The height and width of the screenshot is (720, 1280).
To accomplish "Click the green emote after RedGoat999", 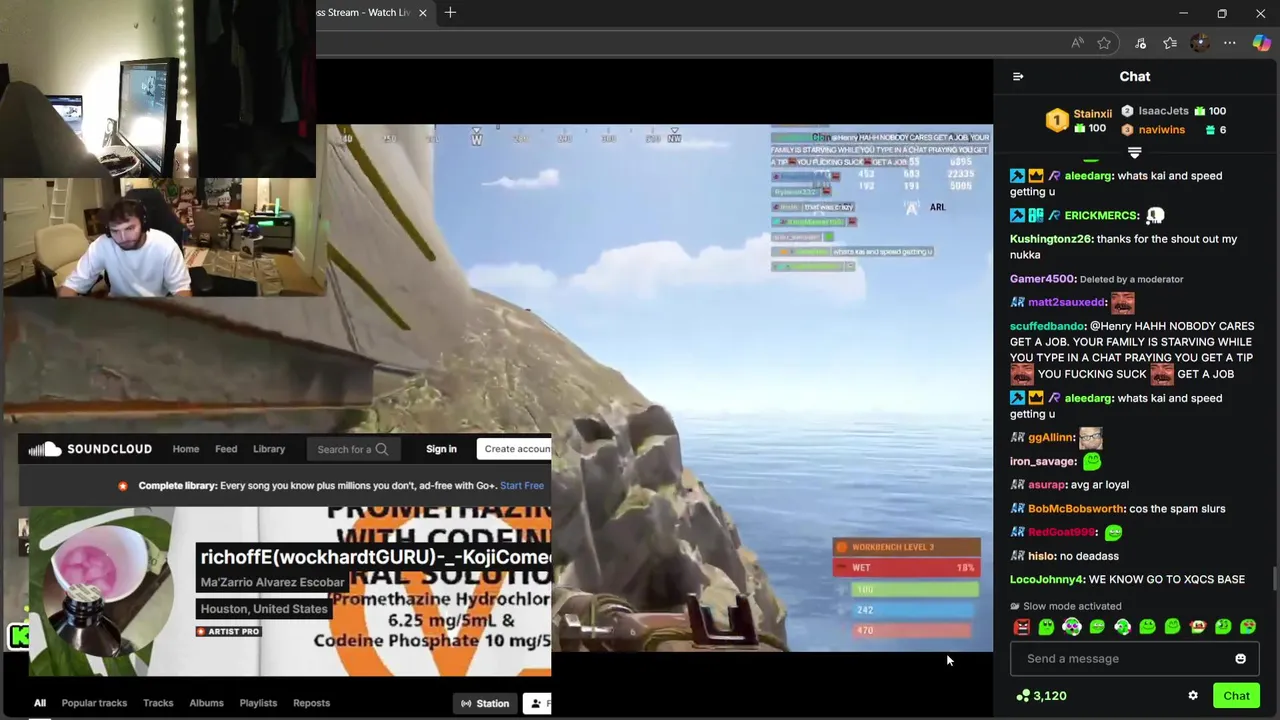I will pos(1113,532).
